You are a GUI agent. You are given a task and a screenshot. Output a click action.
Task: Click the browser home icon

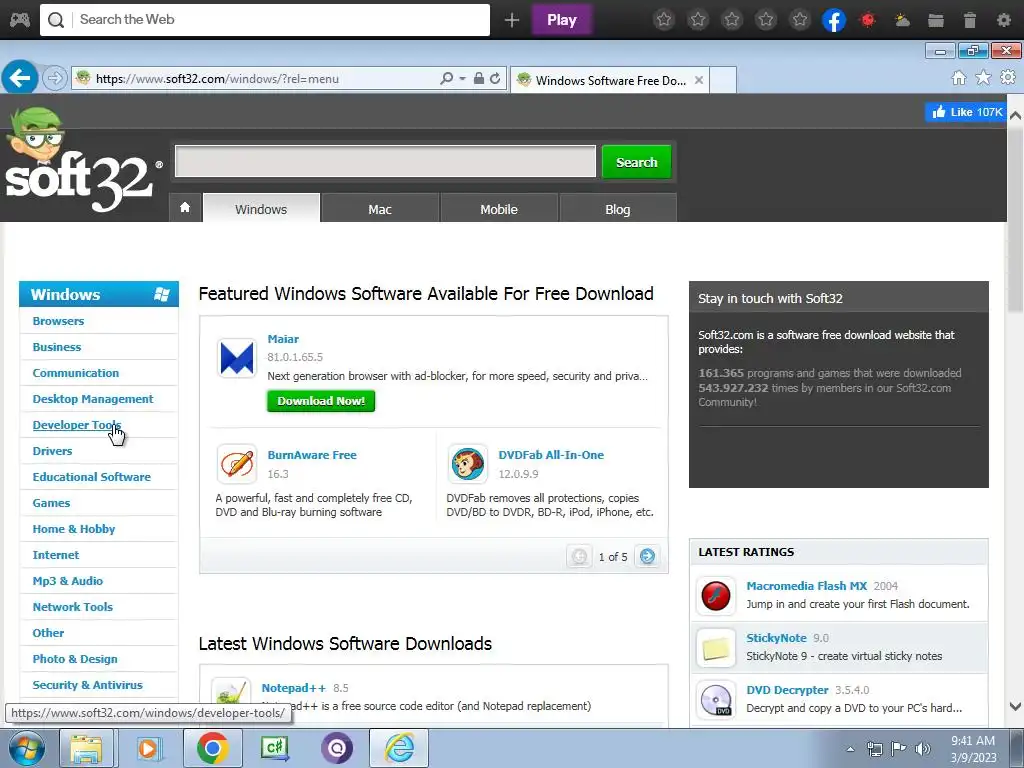click(x=959, y=78)
